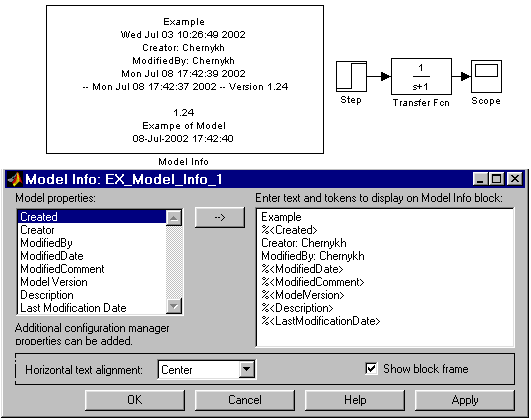Image resolution: width=531 pixels, height=420 pixels.
Task: Click the properties list scrollbar track
Action: coord(174,262)
